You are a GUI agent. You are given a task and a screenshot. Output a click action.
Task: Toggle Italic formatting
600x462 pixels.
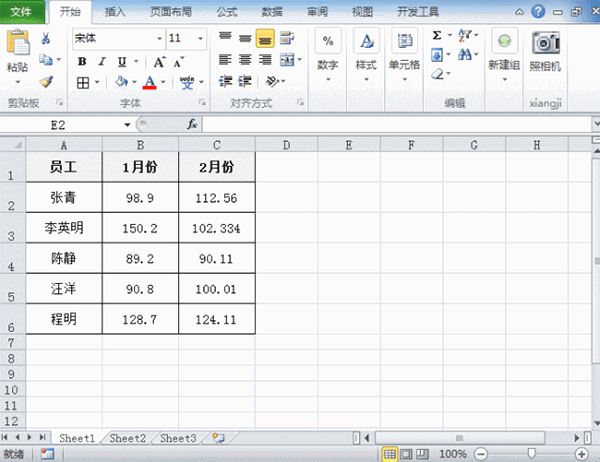pyautogui.click(x=102, y=62)
